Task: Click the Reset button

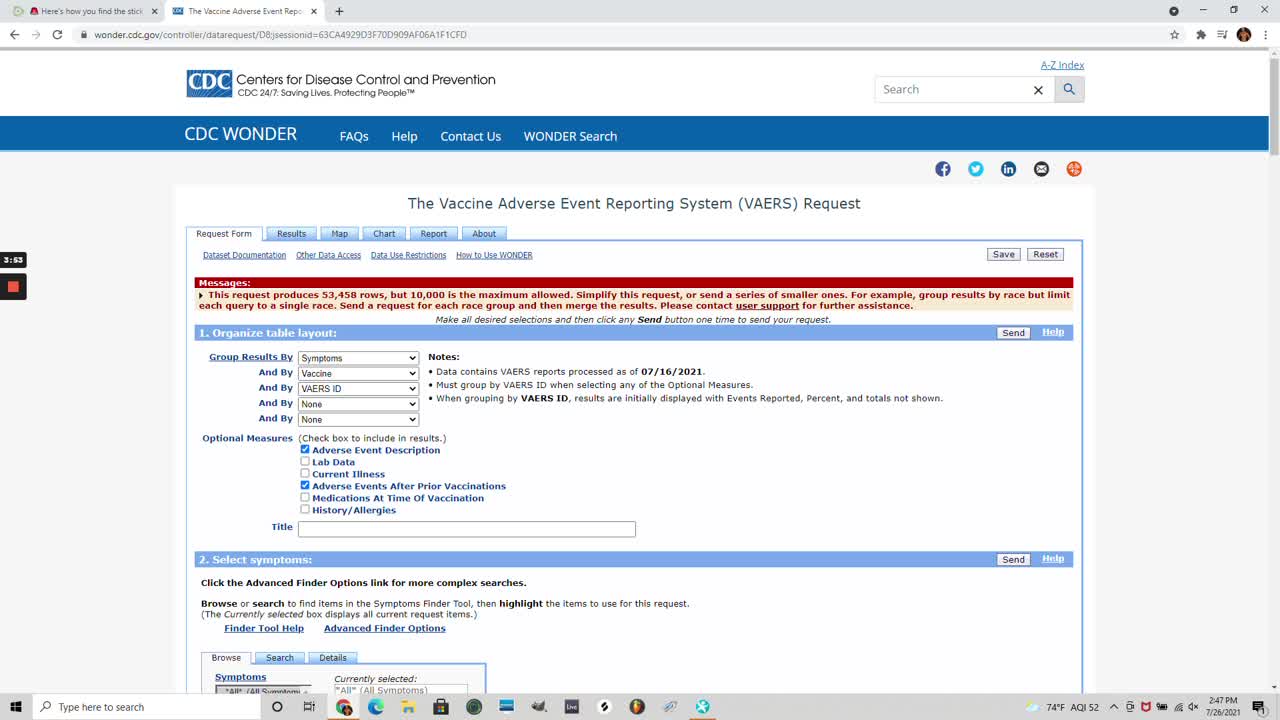Action: (x=1046, y=255)
